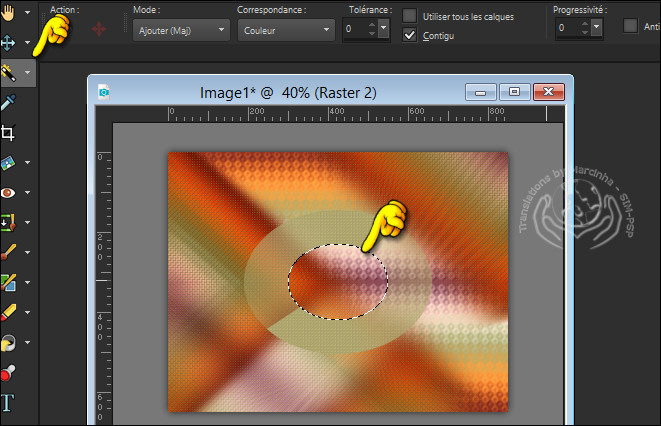
Task: Expand the Magic Wand tool flyout arrow
Action: click(28, 73)
